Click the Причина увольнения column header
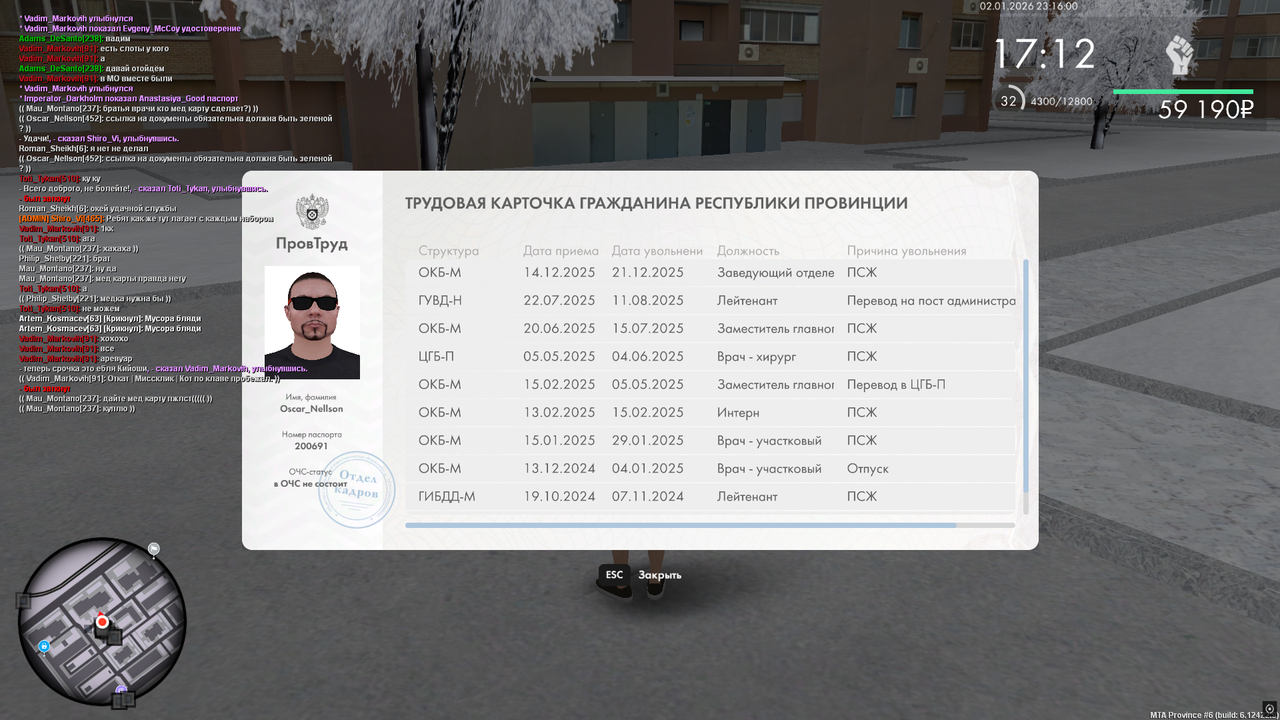The height and width of the screenshot is (720, 1280). pyautogui.click(x=907, y=251)
